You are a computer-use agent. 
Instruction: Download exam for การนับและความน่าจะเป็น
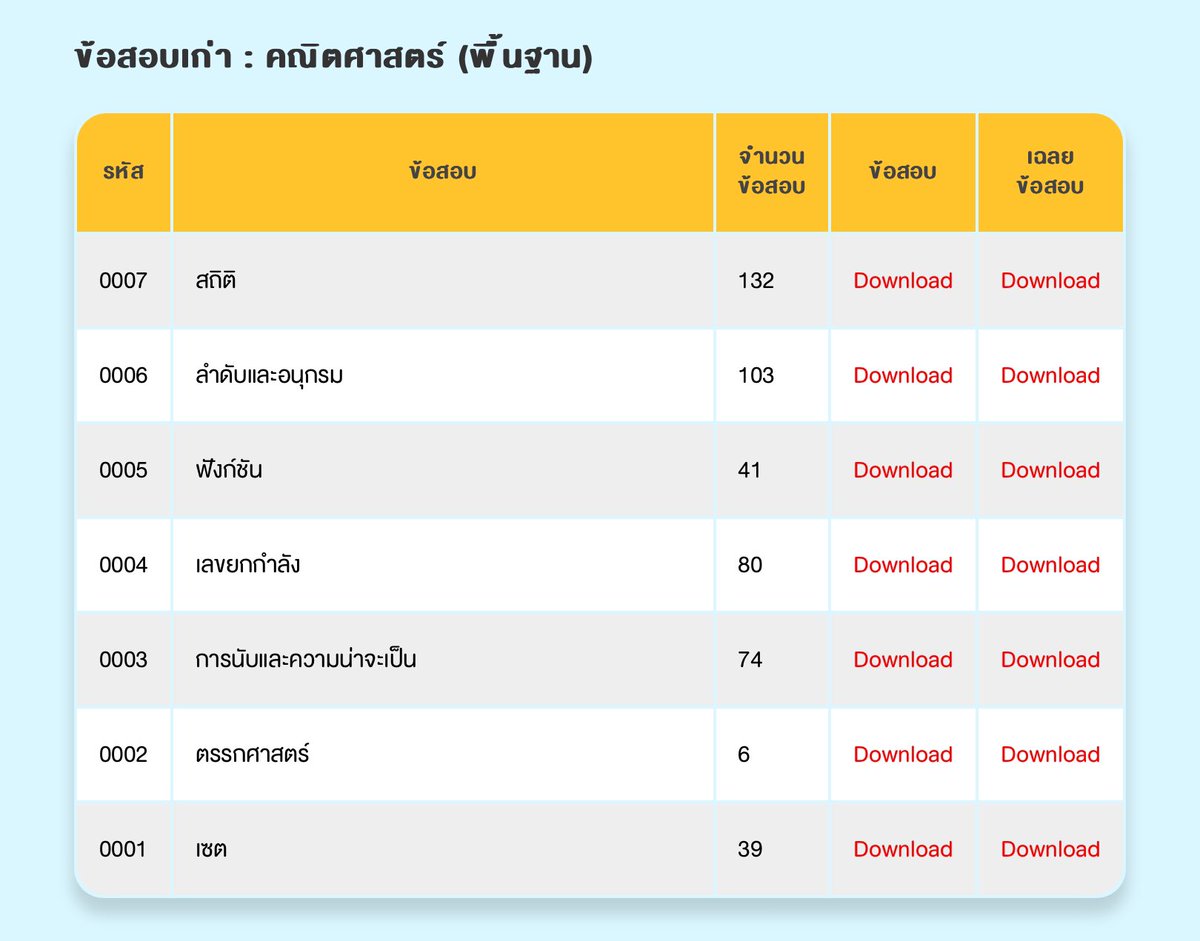[x=902, y=660]
